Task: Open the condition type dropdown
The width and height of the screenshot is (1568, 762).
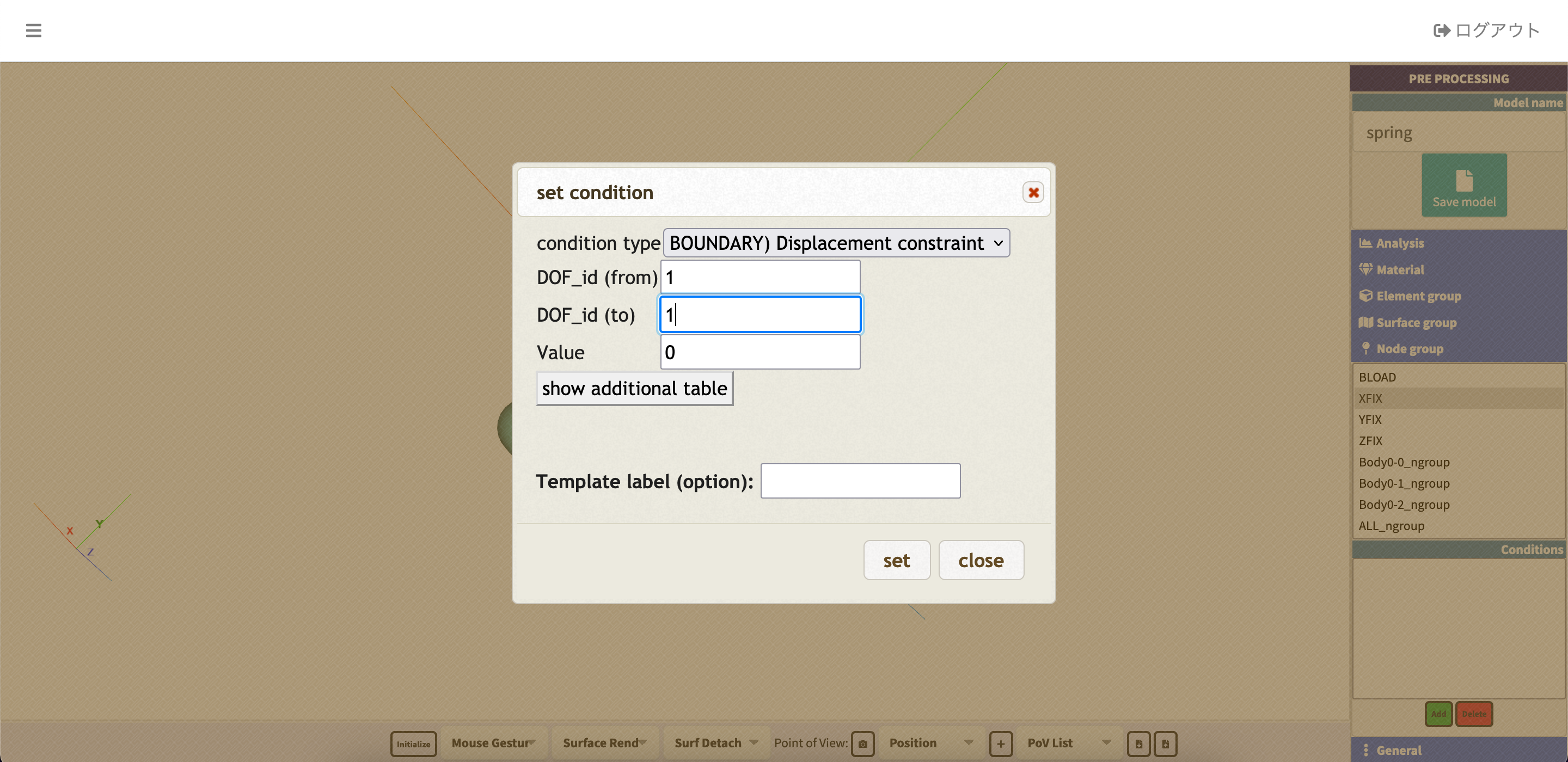Action: coord(836,243)
